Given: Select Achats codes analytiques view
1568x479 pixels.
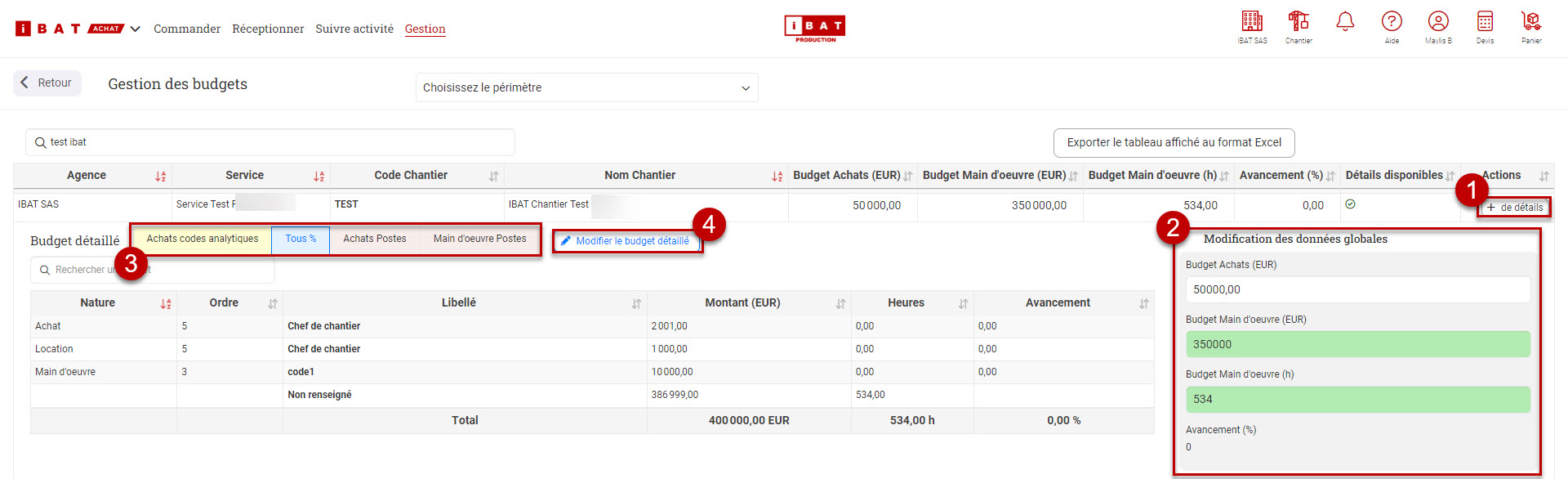Looking at the screenshot, I should point(202,239).
